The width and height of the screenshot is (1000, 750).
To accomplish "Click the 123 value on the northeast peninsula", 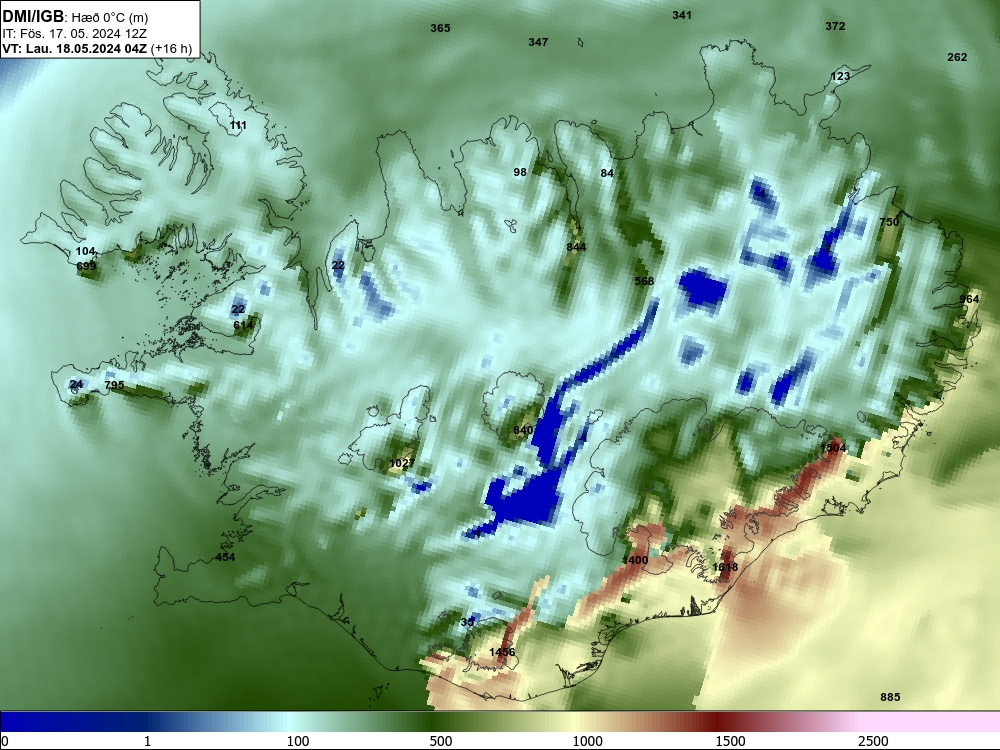I will click(x=841, y=77).
